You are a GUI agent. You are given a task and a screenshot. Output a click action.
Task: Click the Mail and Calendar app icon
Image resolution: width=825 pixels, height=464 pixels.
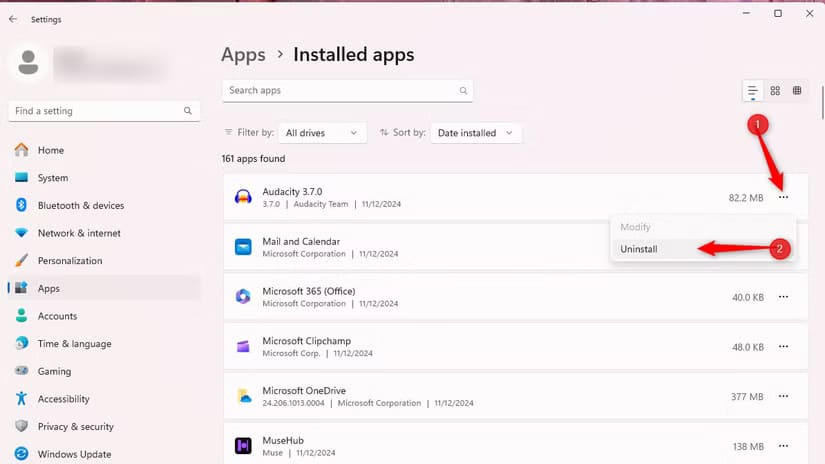243,247
